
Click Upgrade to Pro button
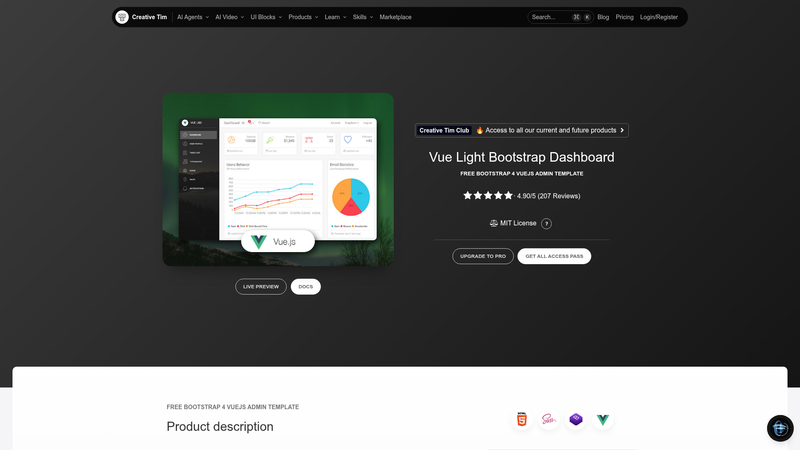tap(483, 256)
